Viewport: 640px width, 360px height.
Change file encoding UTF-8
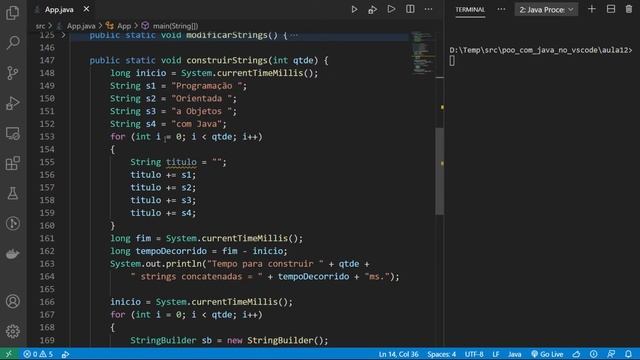click(474, 354)
